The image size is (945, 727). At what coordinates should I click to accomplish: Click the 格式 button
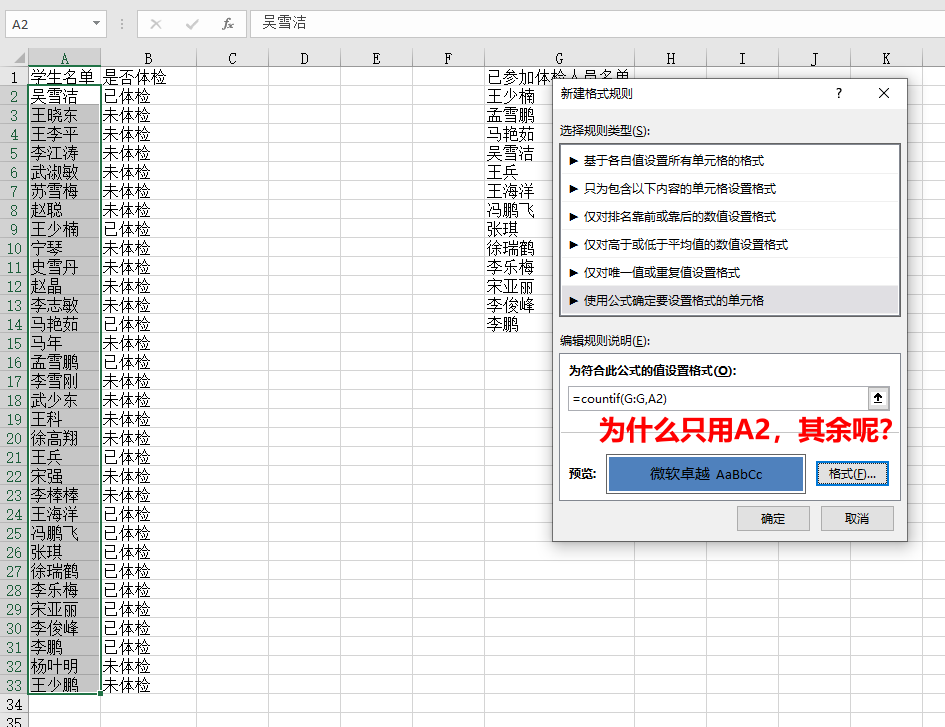pyautogui.click(x=852, y=474)
